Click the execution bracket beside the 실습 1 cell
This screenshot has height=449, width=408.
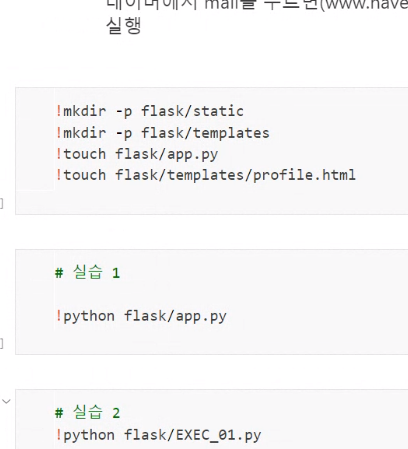(x=1, y=343)
